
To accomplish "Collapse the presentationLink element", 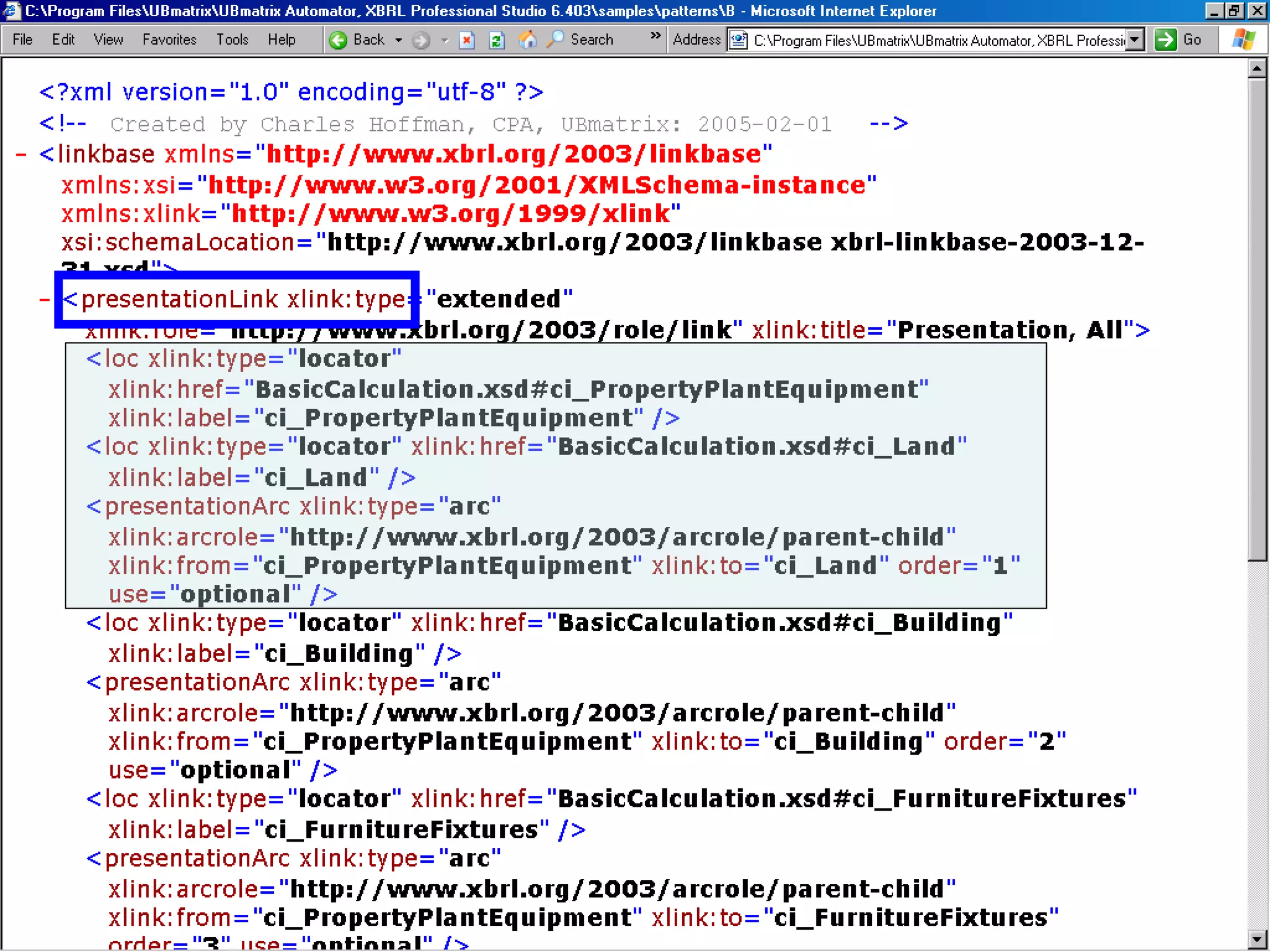I will click(x=45, y=300).
